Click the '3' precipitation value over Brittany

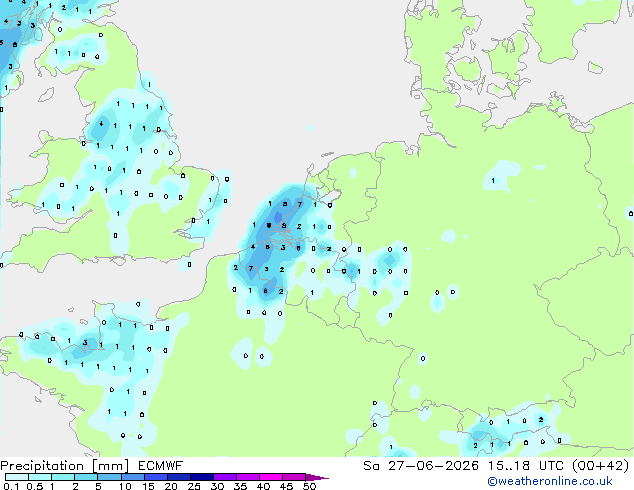[x=85, y=342]
